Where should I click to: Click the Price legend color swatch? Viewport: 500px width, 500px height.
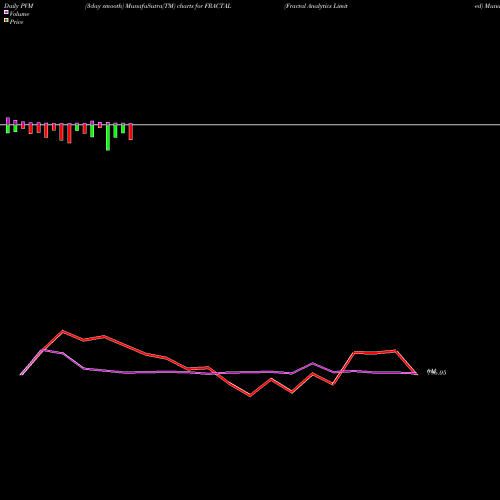point(6,20)
